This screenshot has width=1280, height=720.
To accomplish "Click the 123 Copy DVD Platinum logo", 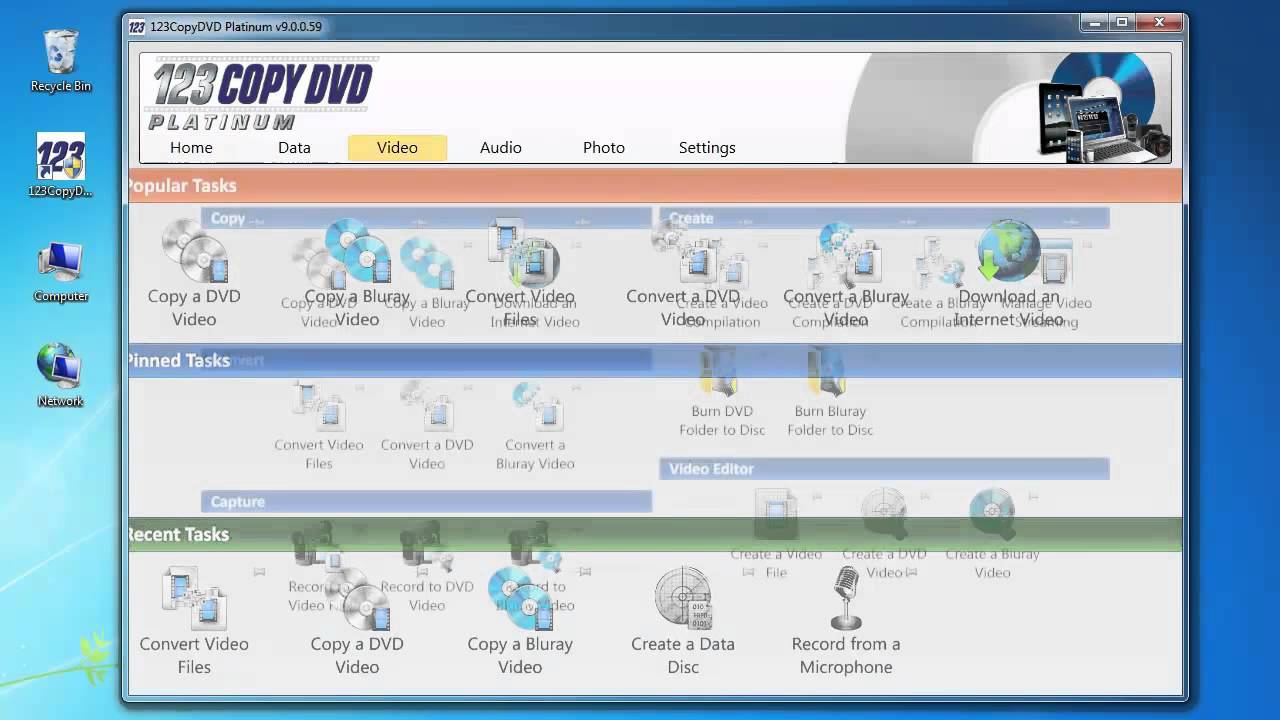I will click(260, 94).
